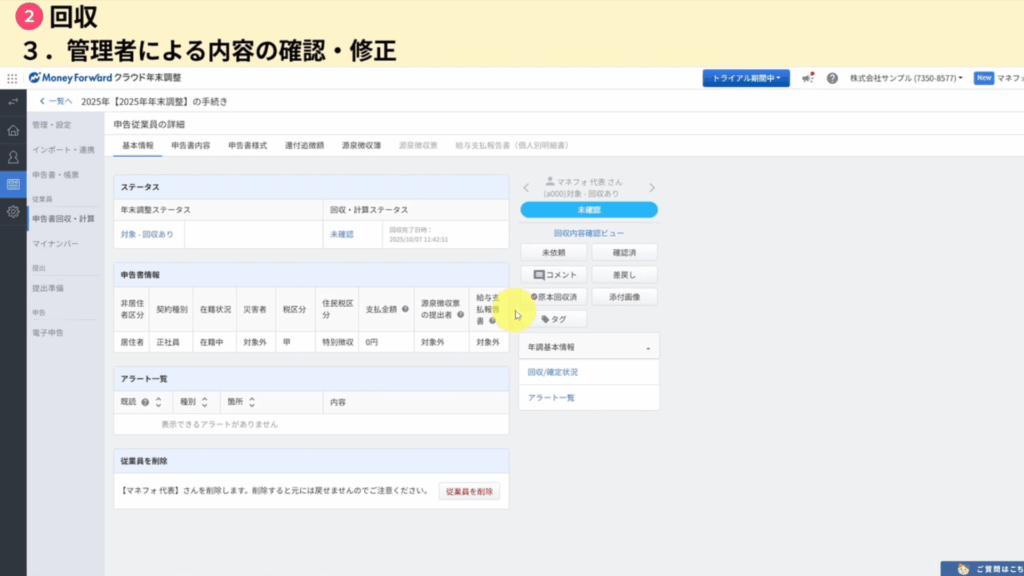The width and height of the screenshot is (1024, 576).
Task: Switch to the 申告書内容 tab
Action: click(x=190, y=145)
